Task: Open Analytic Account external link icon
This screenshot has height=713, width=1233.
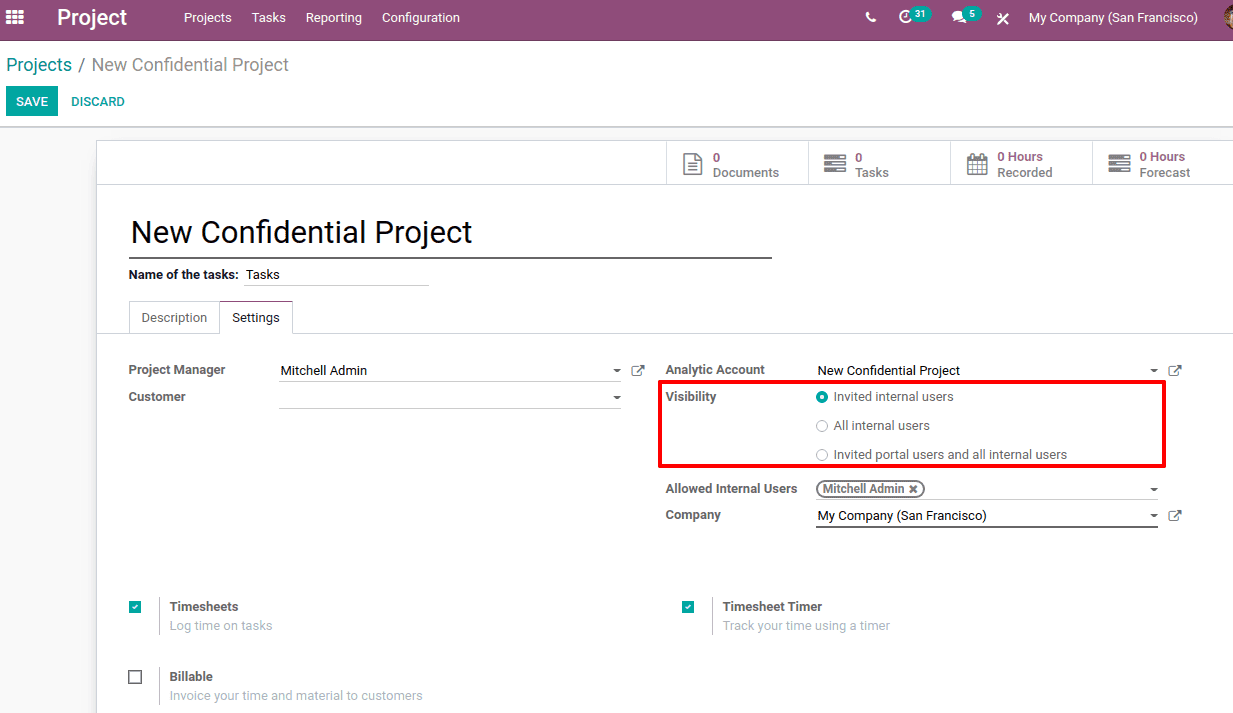Action: [1175, 371]
